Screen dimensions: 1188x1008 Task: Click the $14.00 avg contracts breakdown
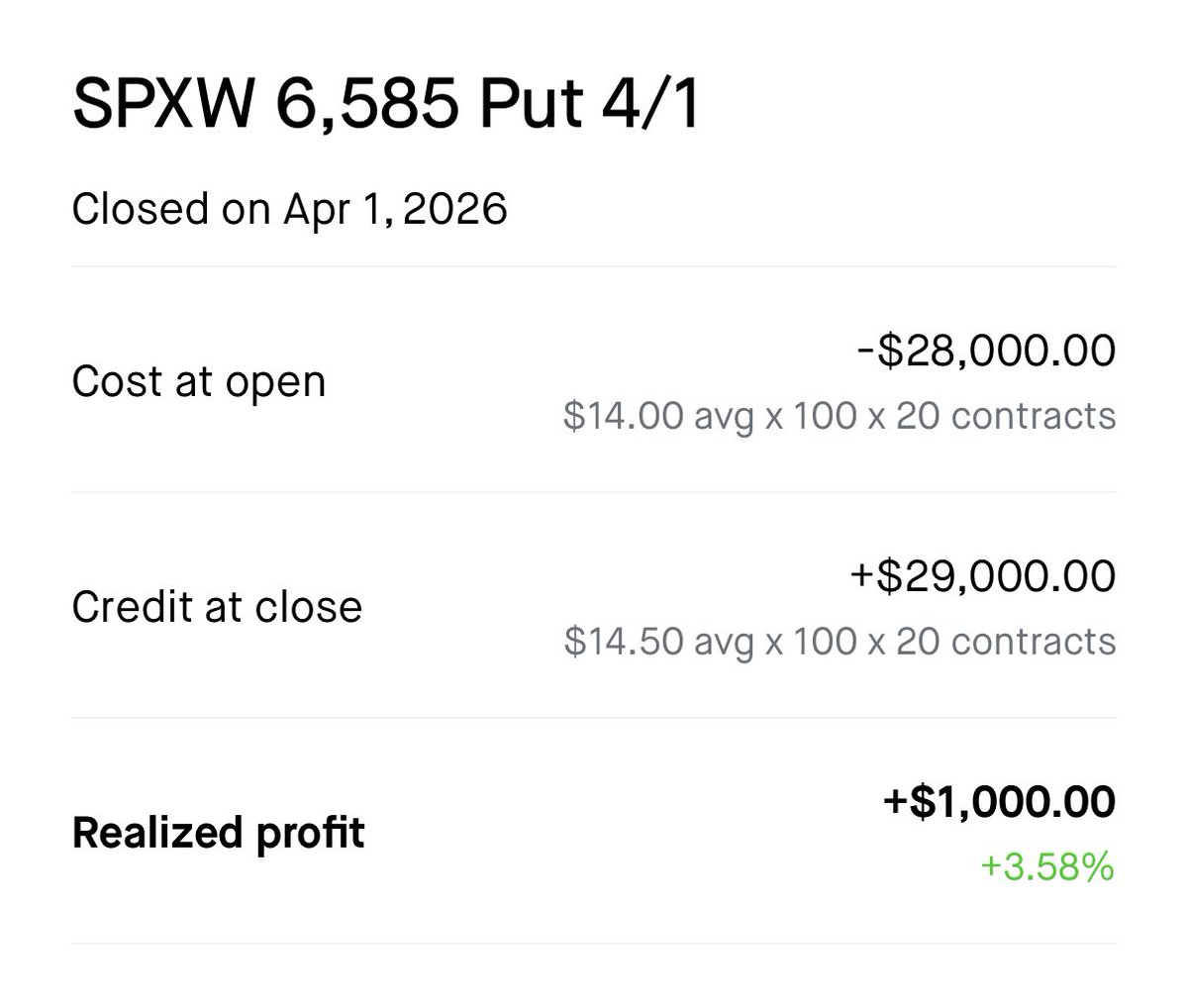point(840,416)
